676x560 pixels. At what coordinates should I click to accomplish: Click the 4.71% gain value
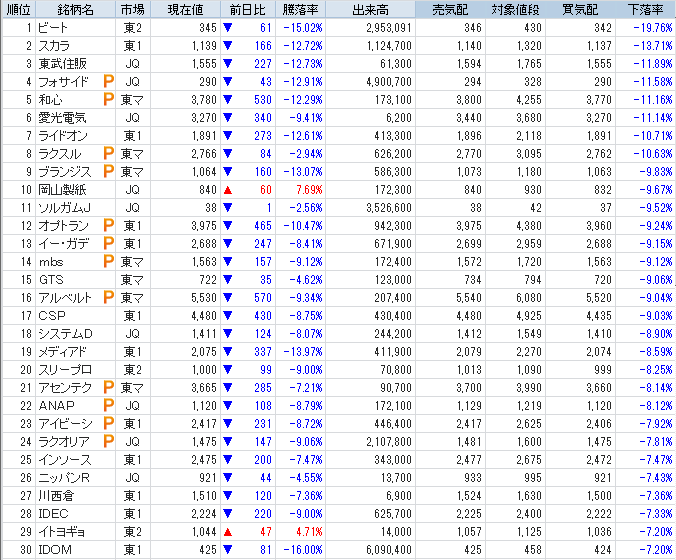coord(309,532)
